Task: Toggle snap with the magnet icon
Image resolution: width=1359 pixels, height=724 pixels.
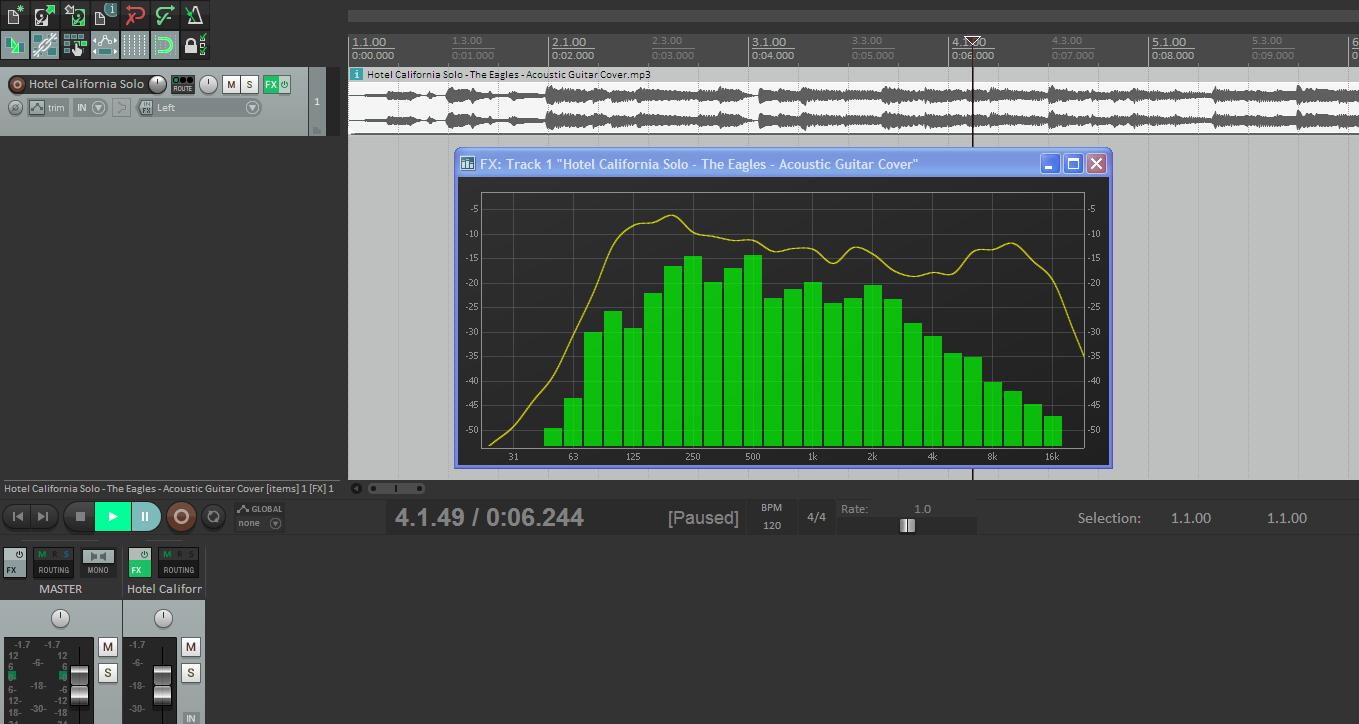Action: click(165, 45)
